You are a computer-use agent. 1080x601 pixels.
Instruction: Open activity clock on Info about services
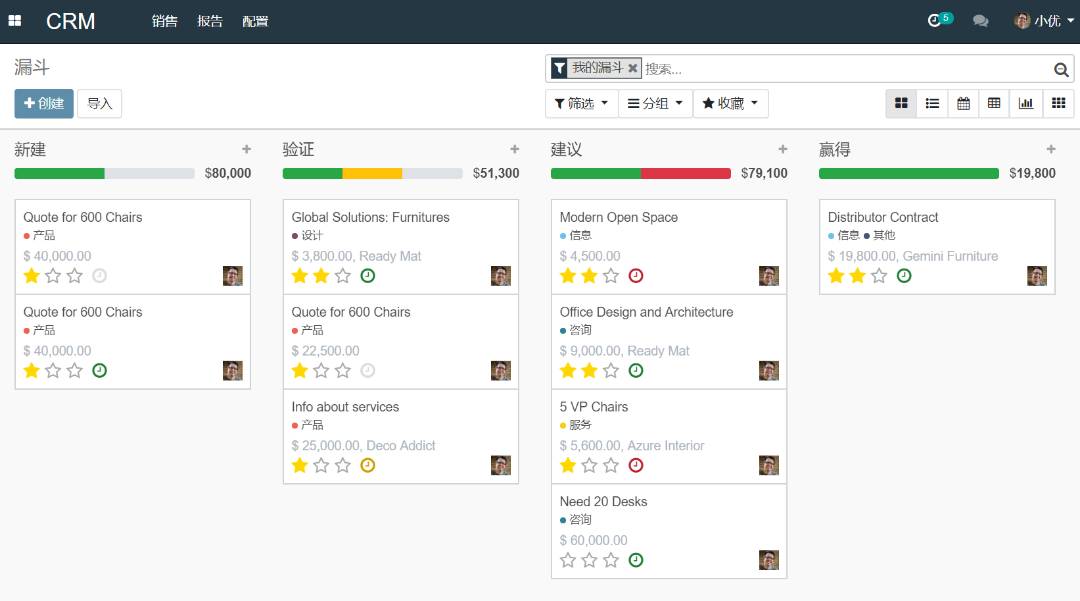[x=368, y=465]
